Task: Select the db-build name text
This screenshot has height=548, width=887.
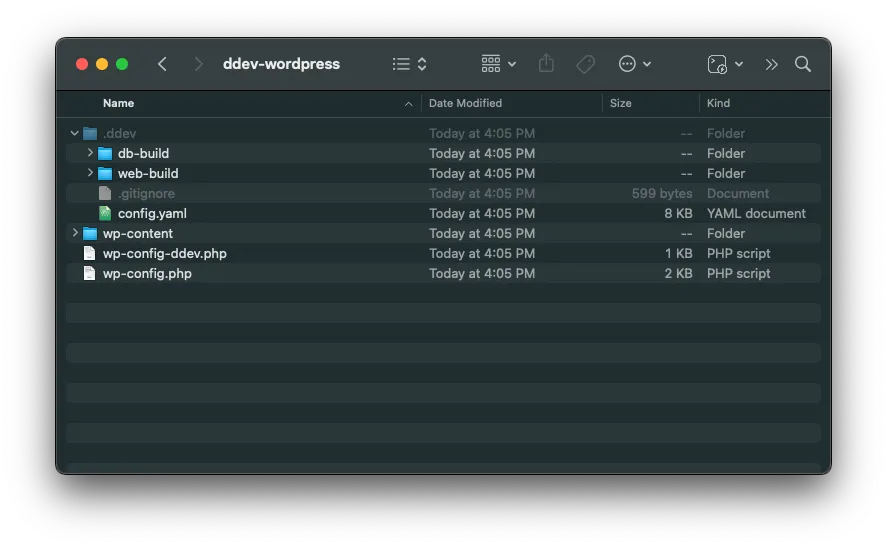Action: click(143, 153)
